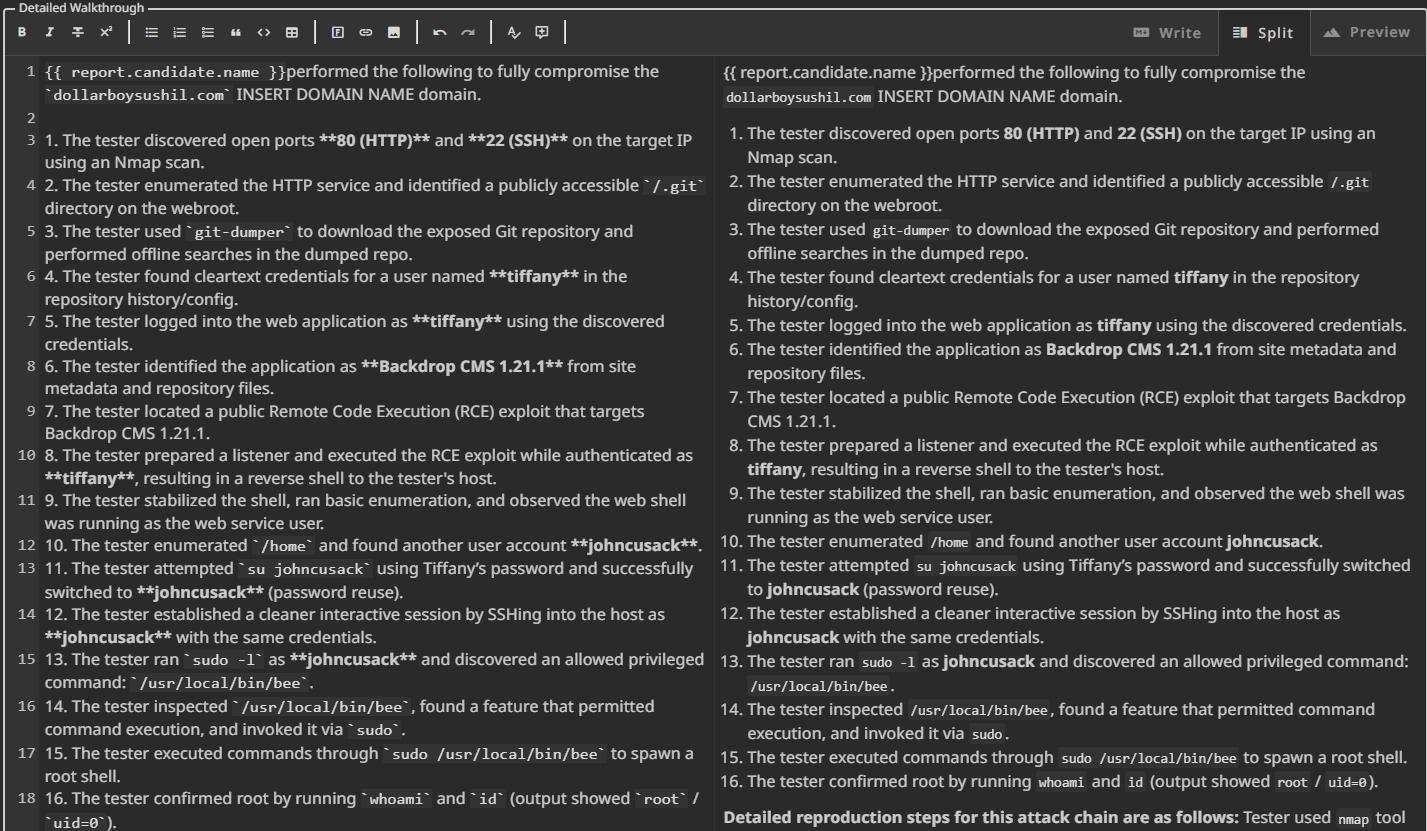
Task: Apply strikethrough formatting
Action: click(78, 33)
